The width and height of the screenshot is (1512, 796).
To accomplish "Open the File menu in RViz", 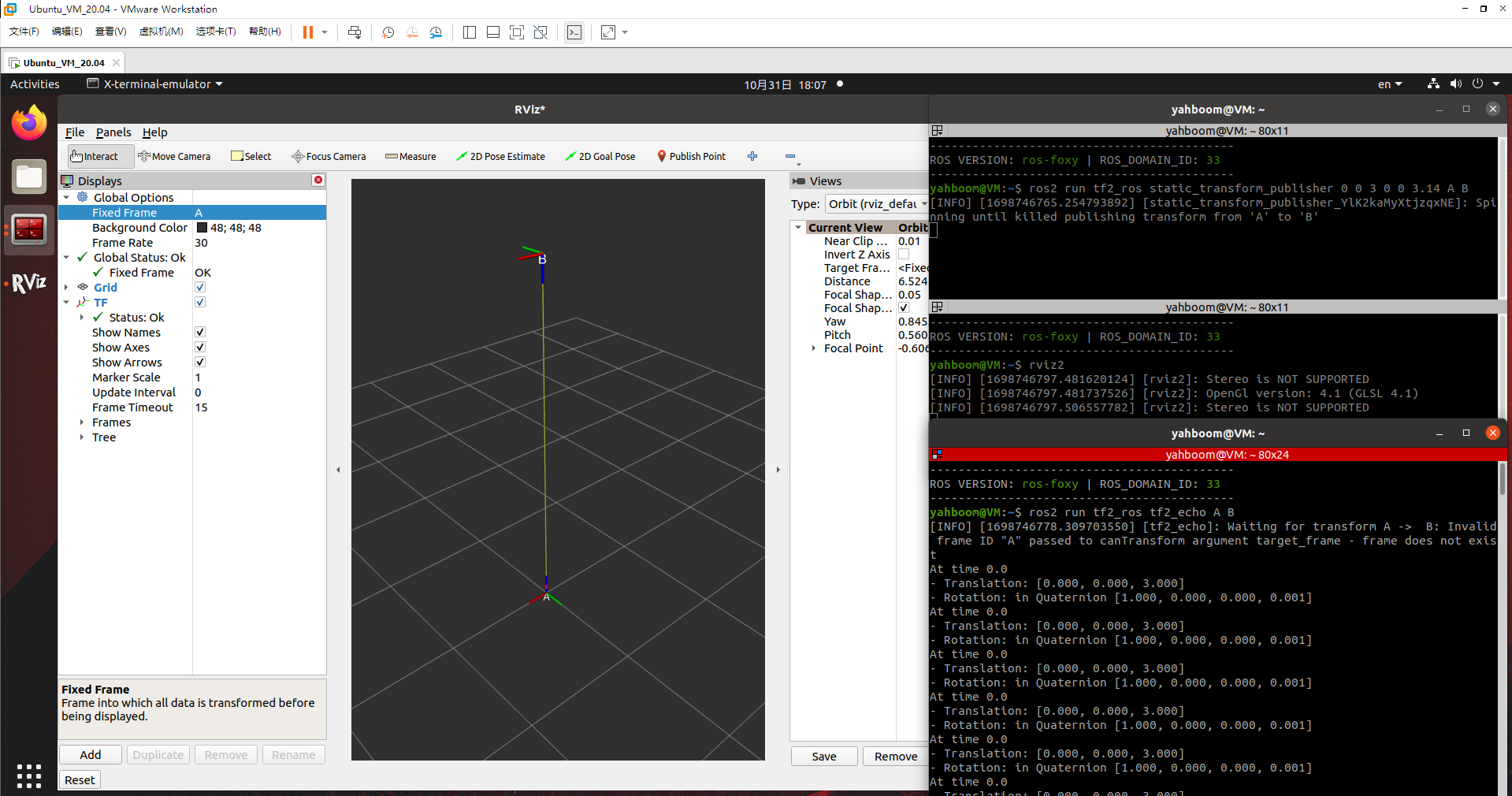I will 75,132.
